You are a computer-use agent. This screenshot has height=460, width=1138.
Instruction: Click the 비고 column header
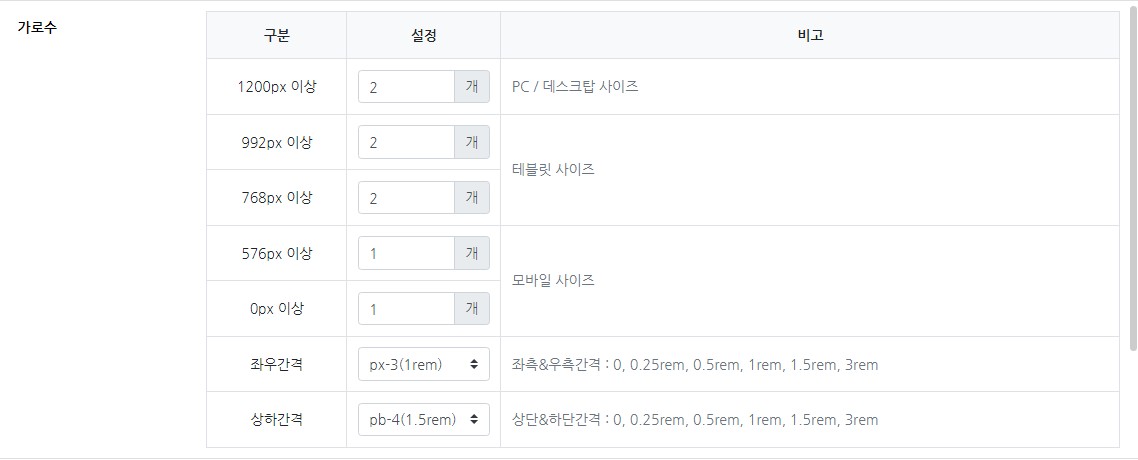(x=810, y=35)
